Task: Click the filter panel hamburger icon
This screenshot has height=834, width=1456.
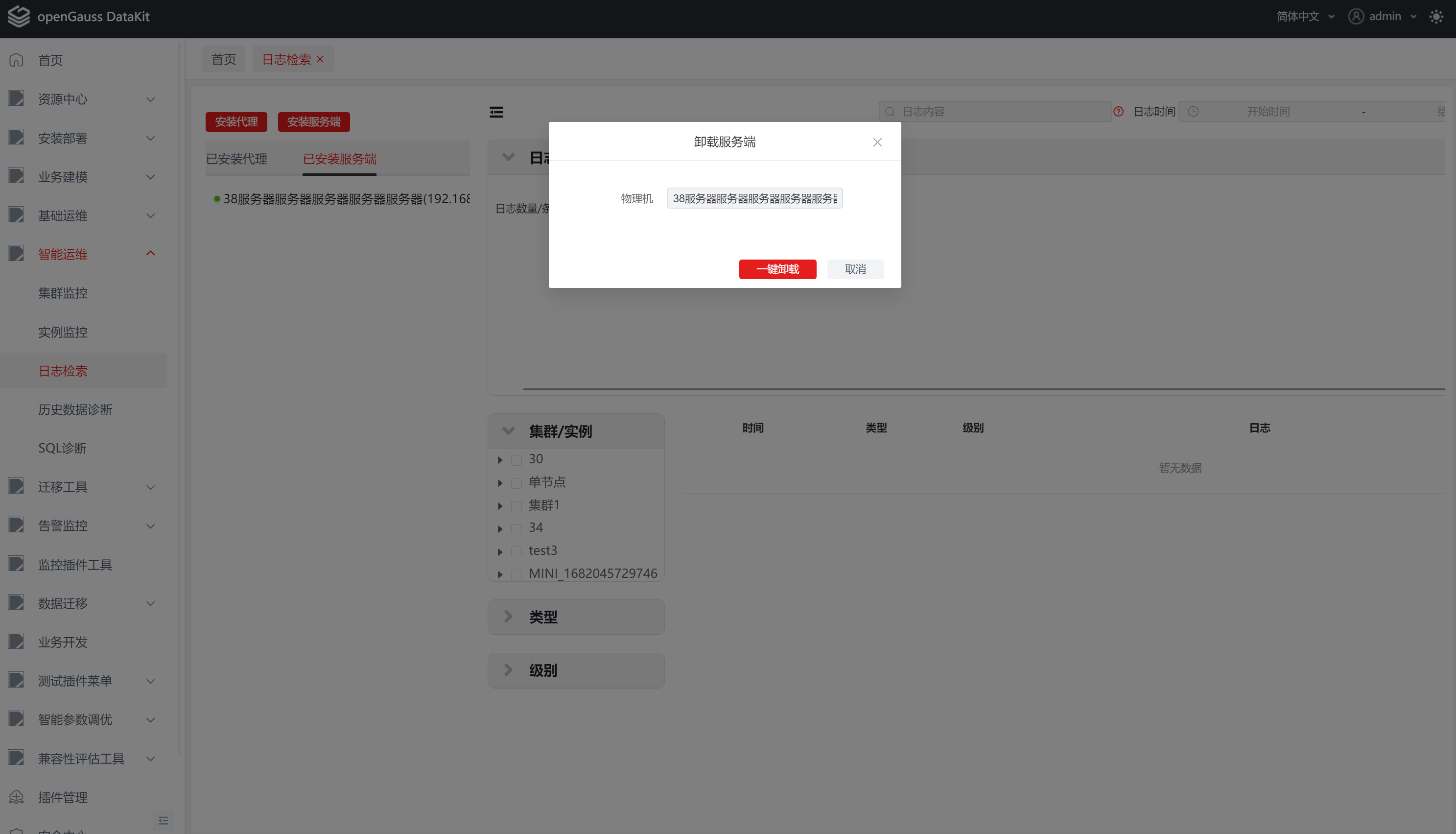Action: pos(496,112)
